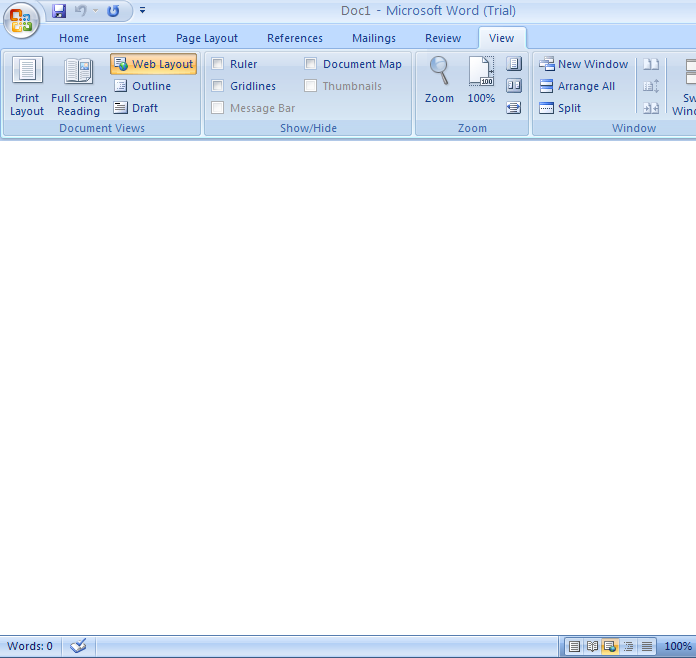This screenshot has width=696, height=658.
Task: Open the Insert tab
Action: tap(131, 38)
